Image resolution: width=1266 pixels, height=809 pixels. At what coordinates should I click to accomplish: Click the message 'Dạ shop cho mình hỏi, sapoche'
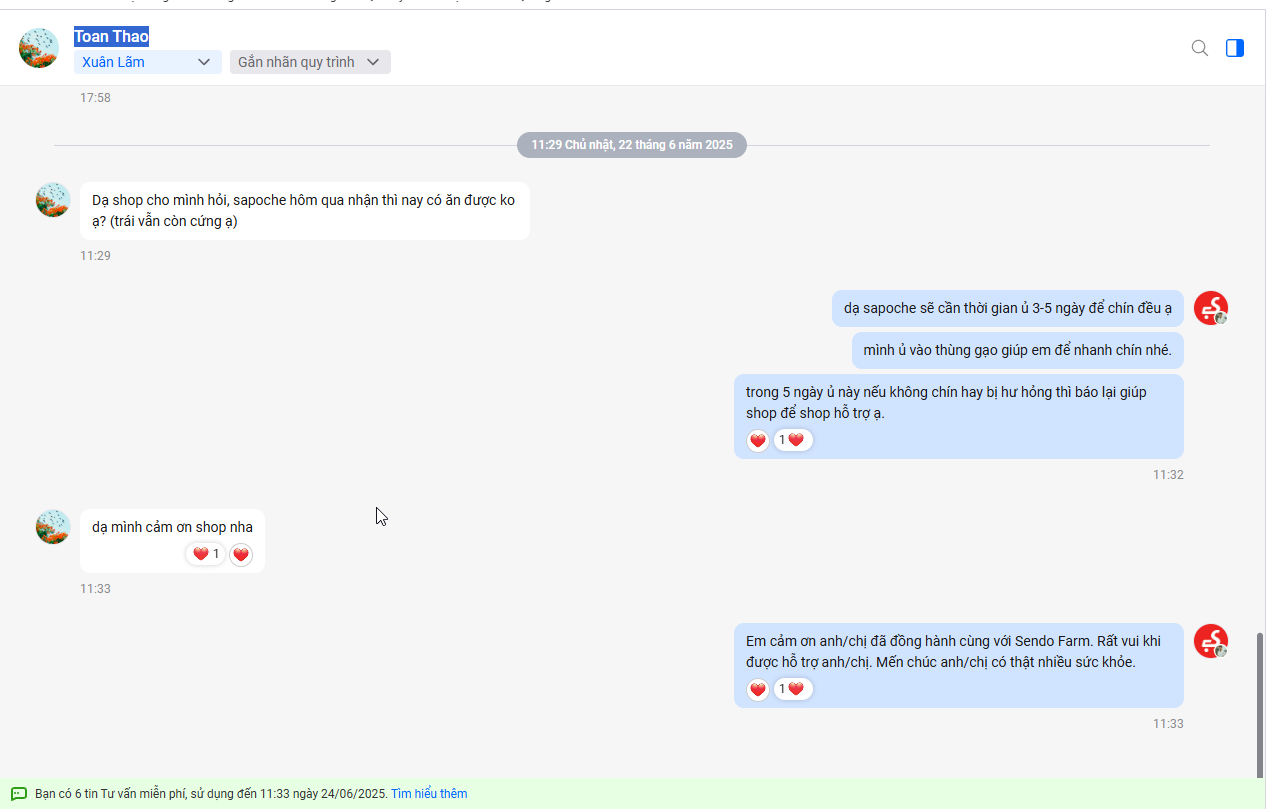pyautogui.click(x=305, y=211)
